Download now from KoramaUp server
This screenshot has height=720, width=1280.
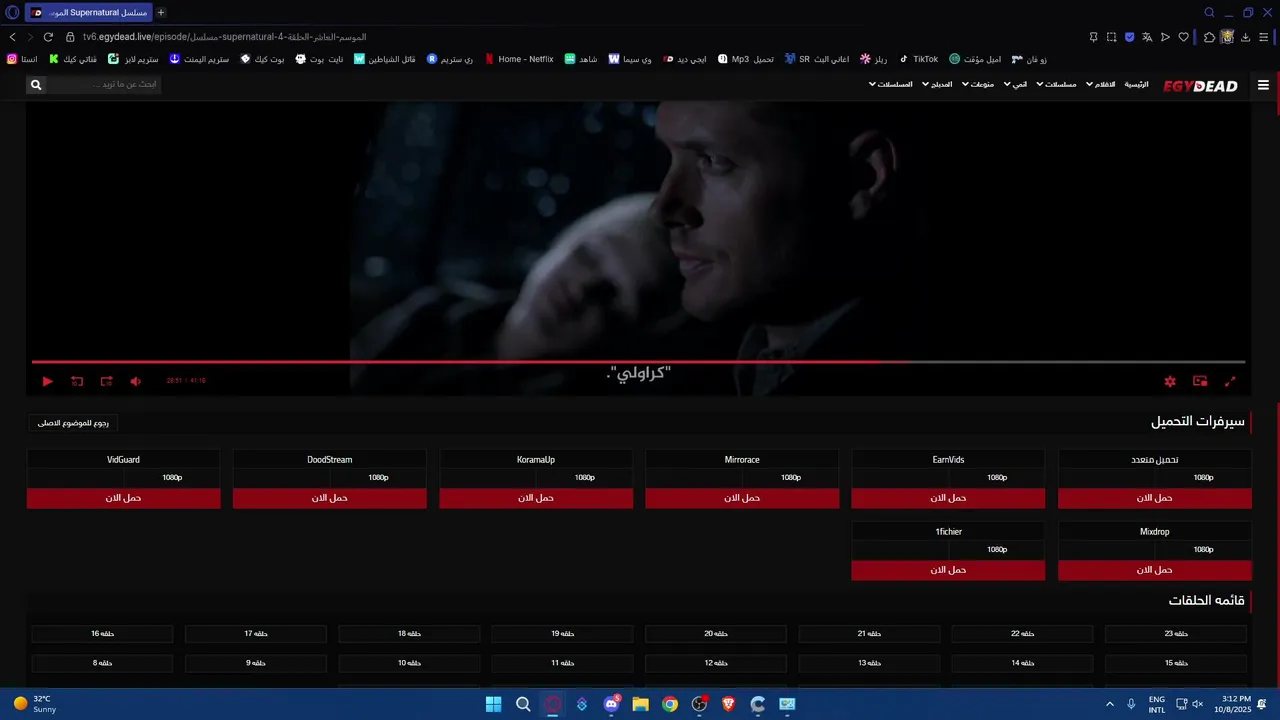[x=536, y=498]
